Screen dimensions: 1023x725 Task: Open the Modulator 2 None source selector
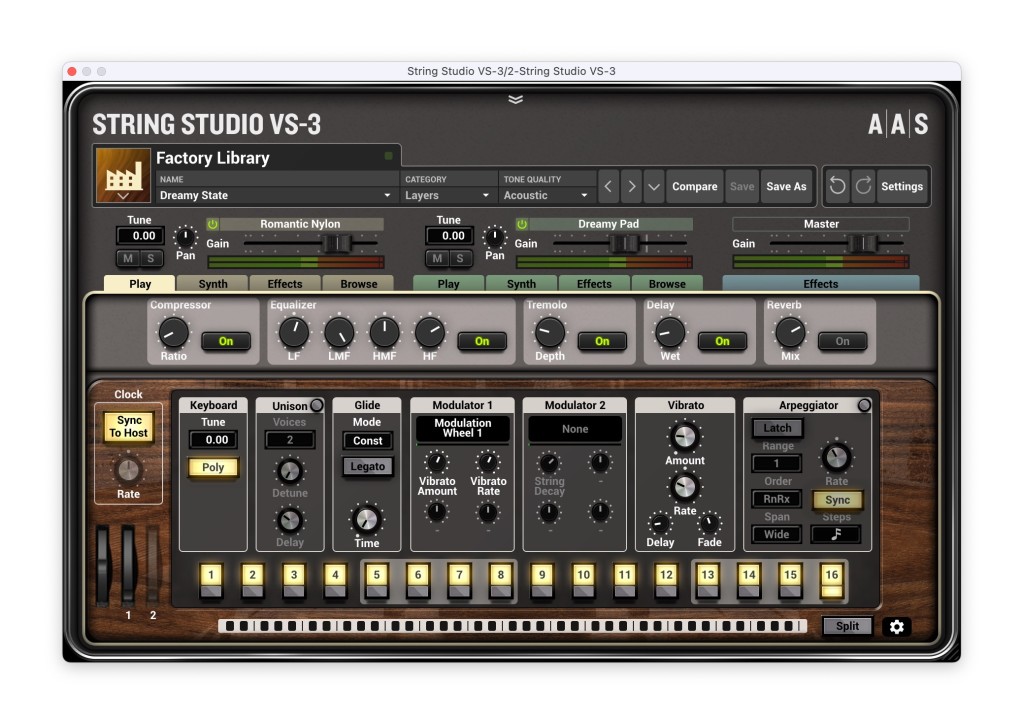pos(575,429)
